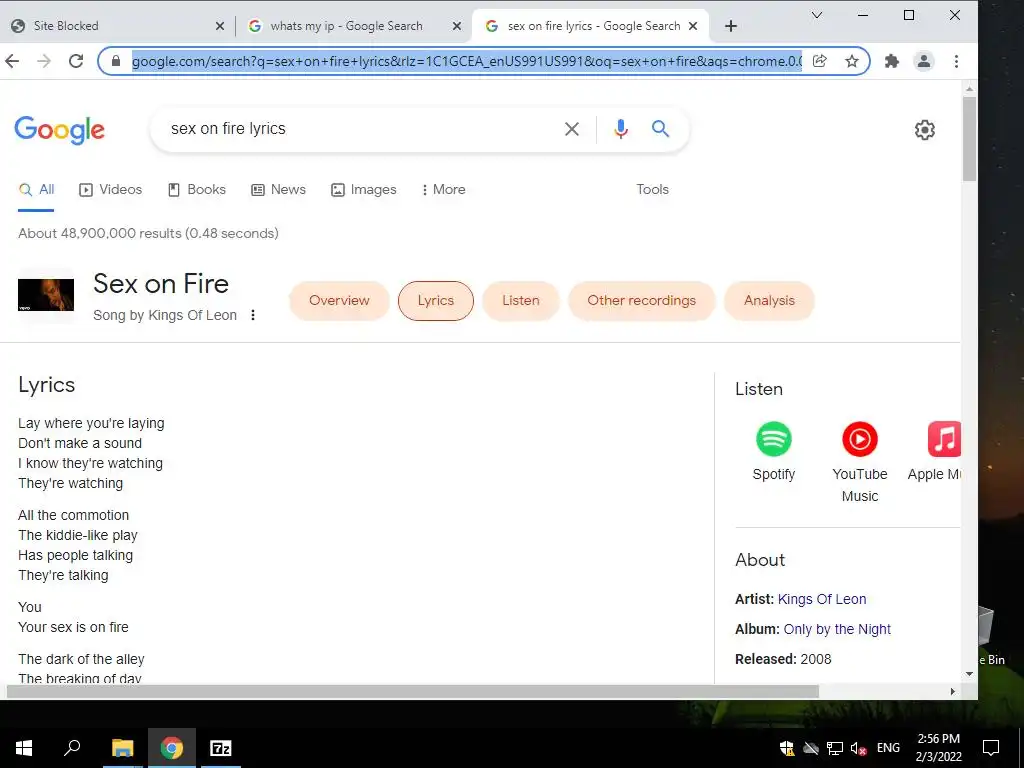Open Google settings gear
The width and height of the screenshot is (1024, 768).
(924, 130)
